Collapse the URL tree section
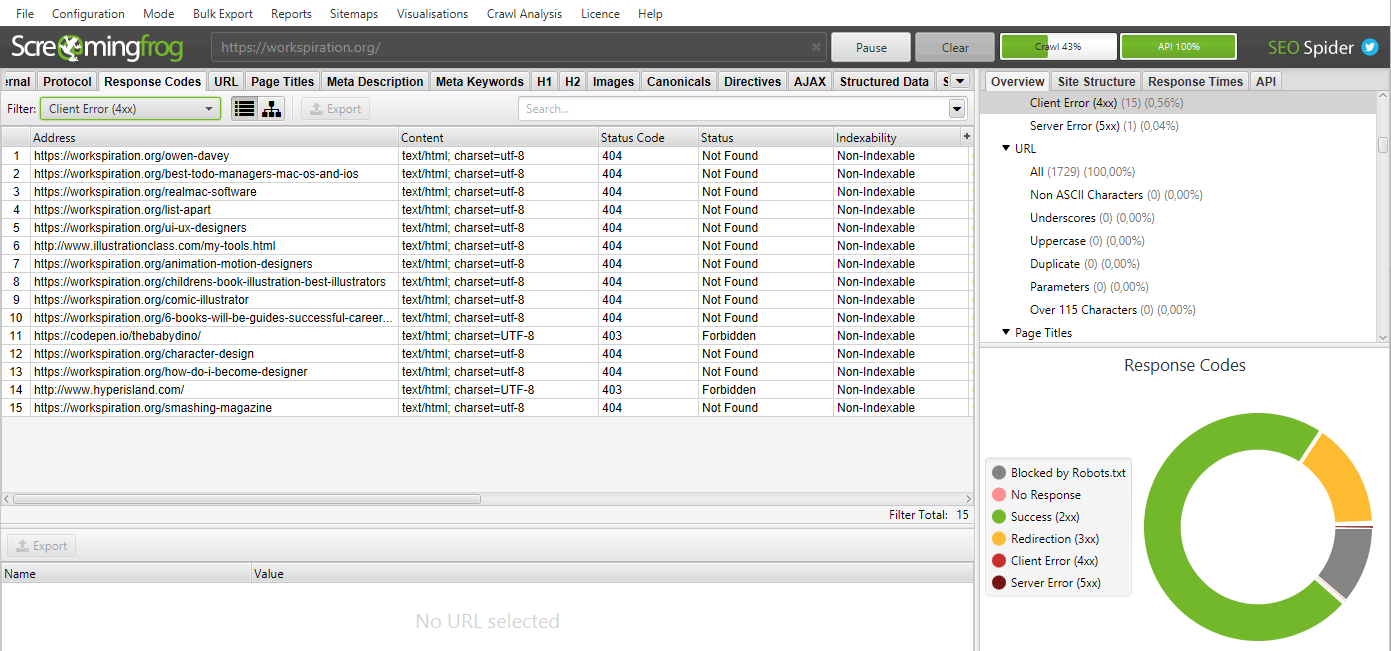 click(1006, 148)
